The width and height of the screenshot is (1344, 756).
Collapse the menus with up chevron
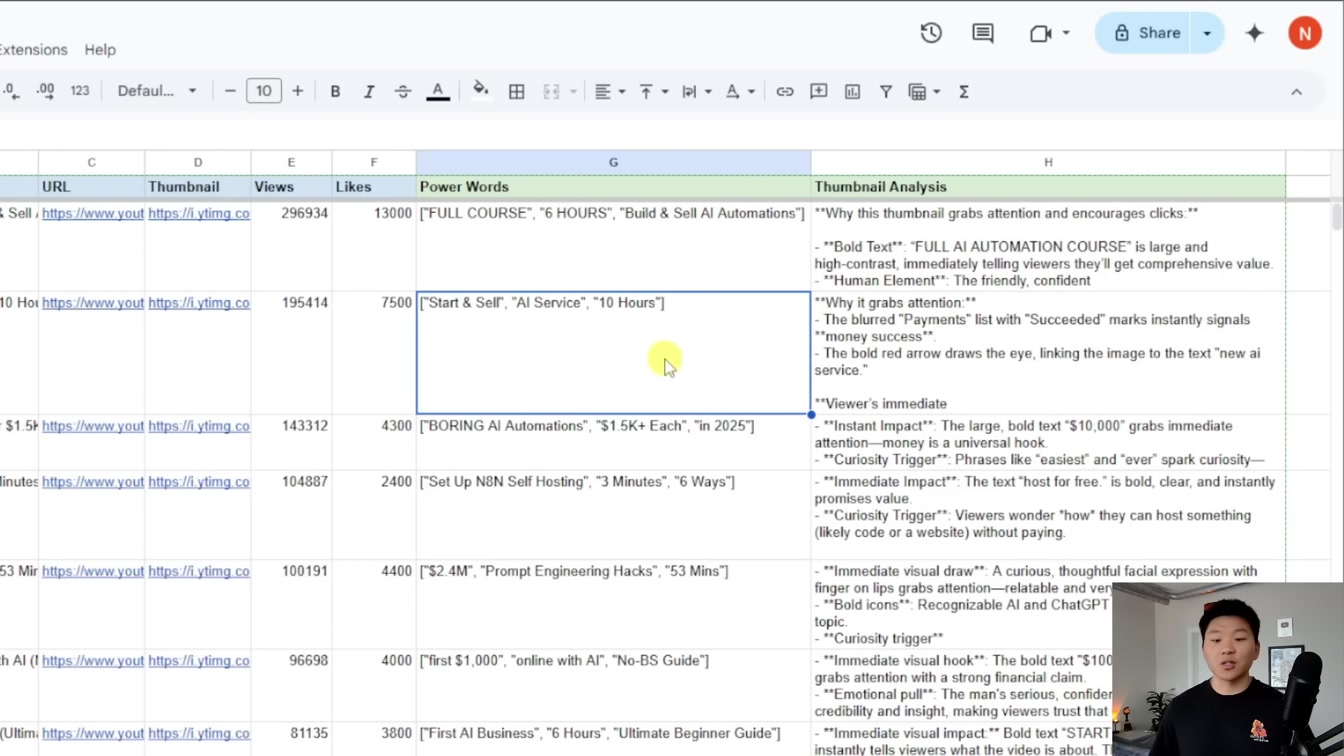click(x=1296, y=91)
